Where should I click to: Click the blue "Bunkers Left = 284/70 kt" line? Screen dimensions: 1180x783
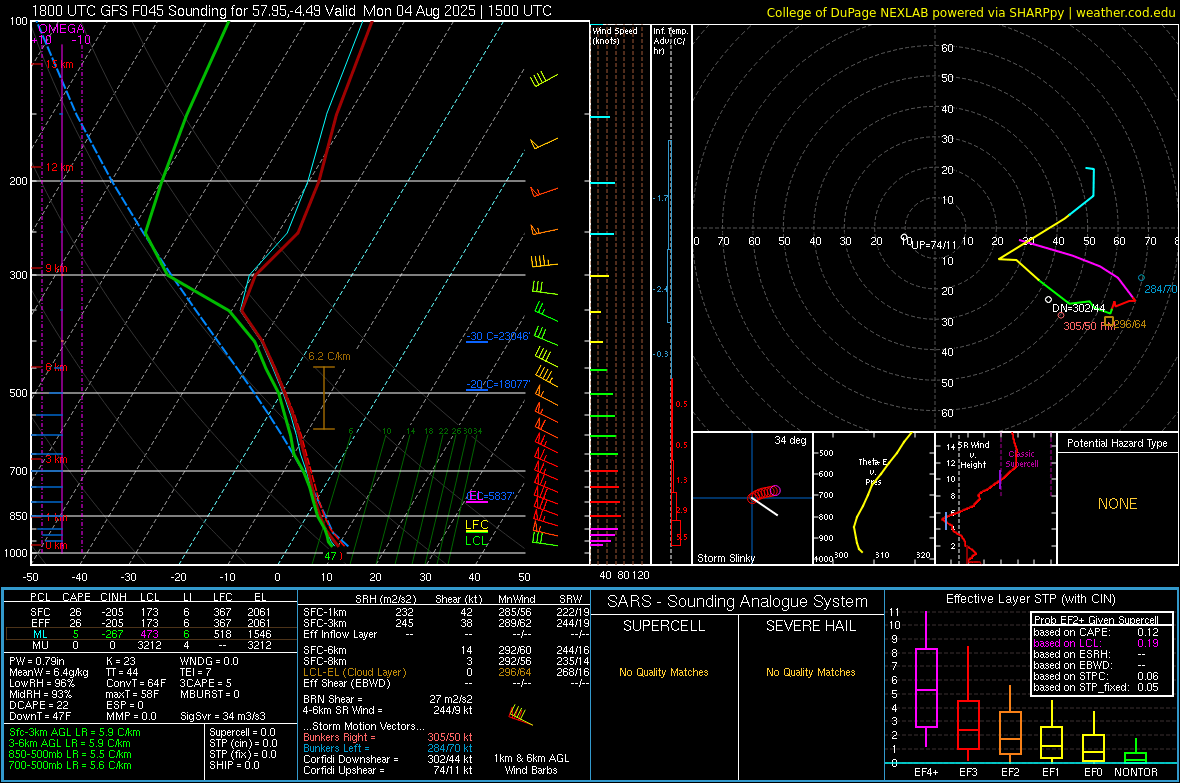(x=388, y=748)
